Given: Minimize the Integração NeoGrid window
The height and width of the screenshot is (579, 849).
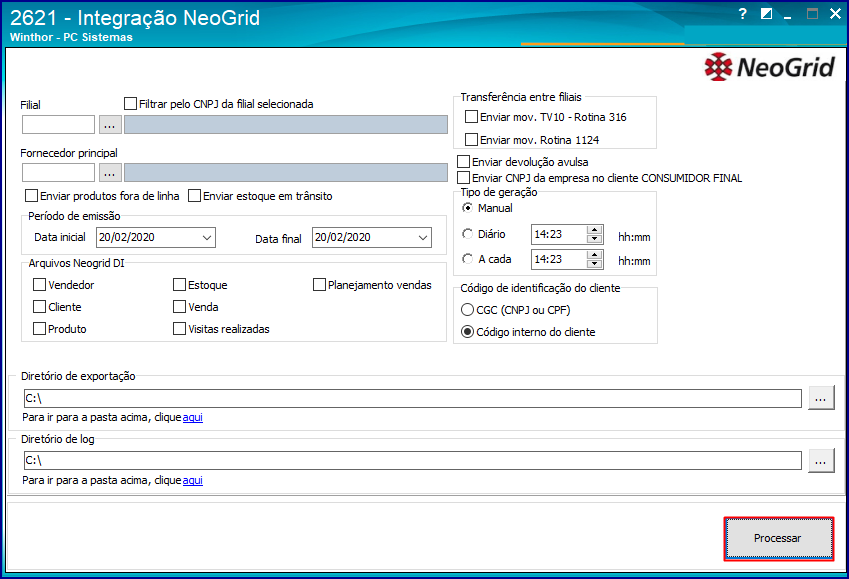Looking at the screenshot, I should point(788,15).
